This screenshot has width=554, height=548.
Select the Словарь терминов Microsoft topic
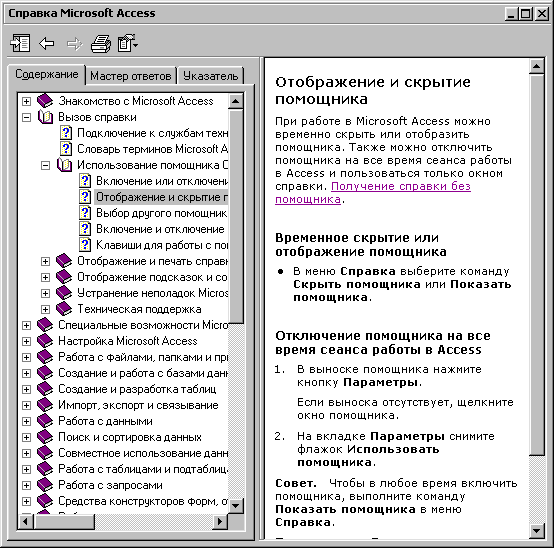point(152,149)
